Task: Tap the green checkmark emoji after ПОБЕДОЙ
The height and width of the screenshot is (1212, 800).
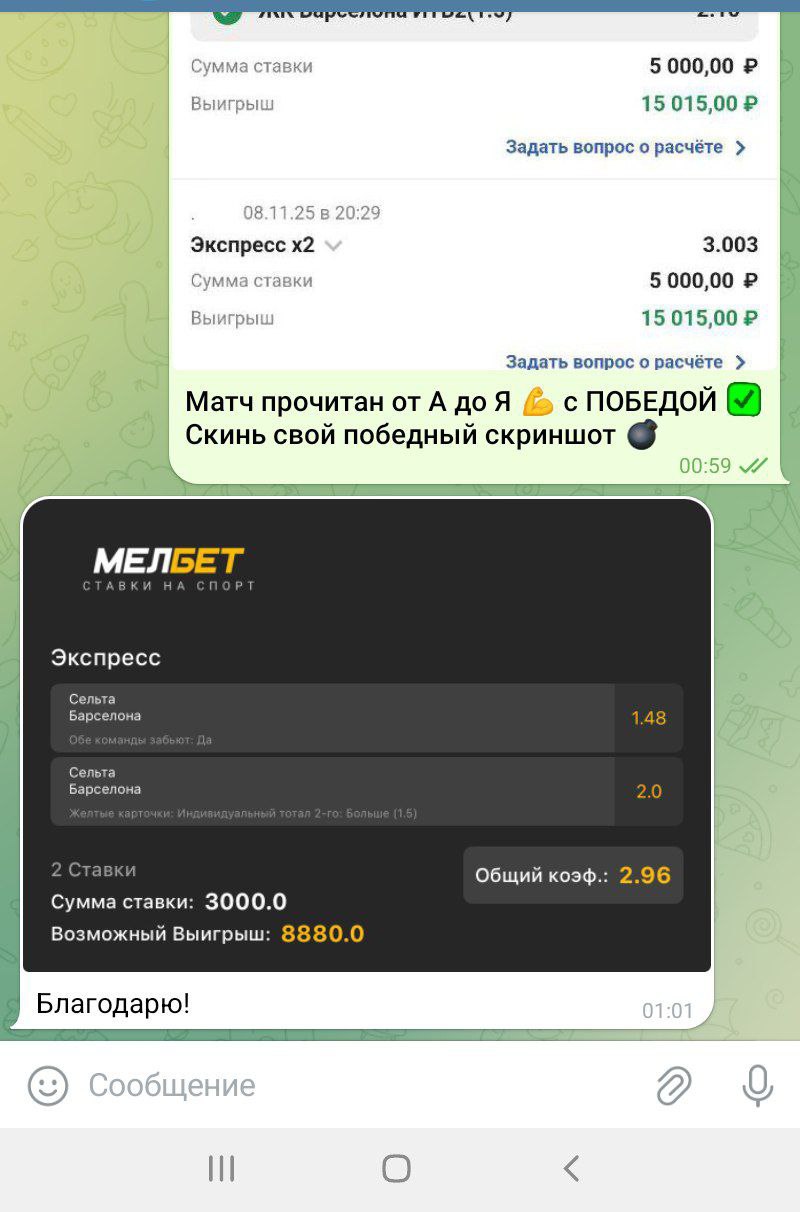Action: pyautogui.click(x=743, y=401)
